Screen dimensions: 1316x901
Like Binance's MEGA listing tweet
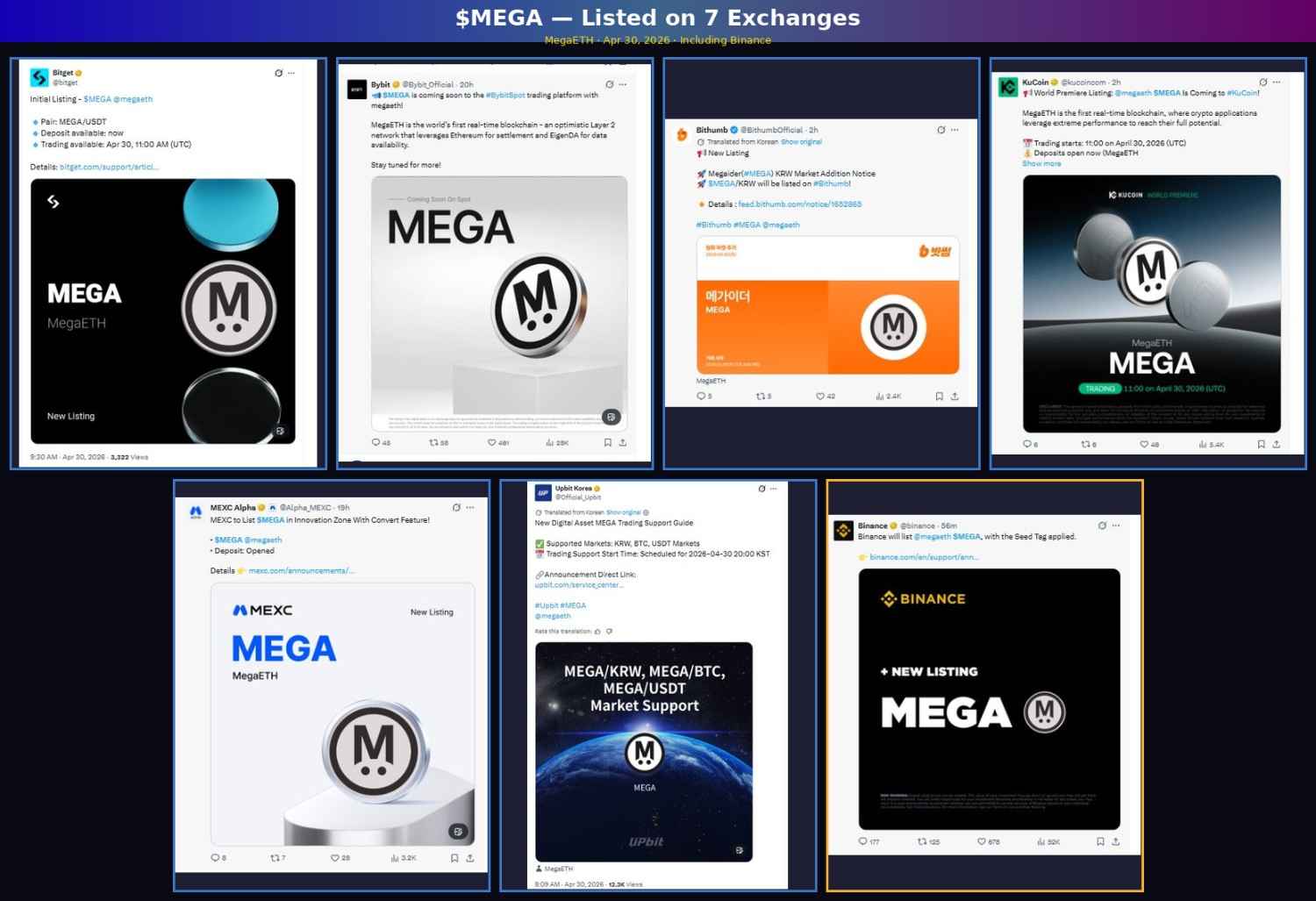pyautogui.click(x=981, y=841)
